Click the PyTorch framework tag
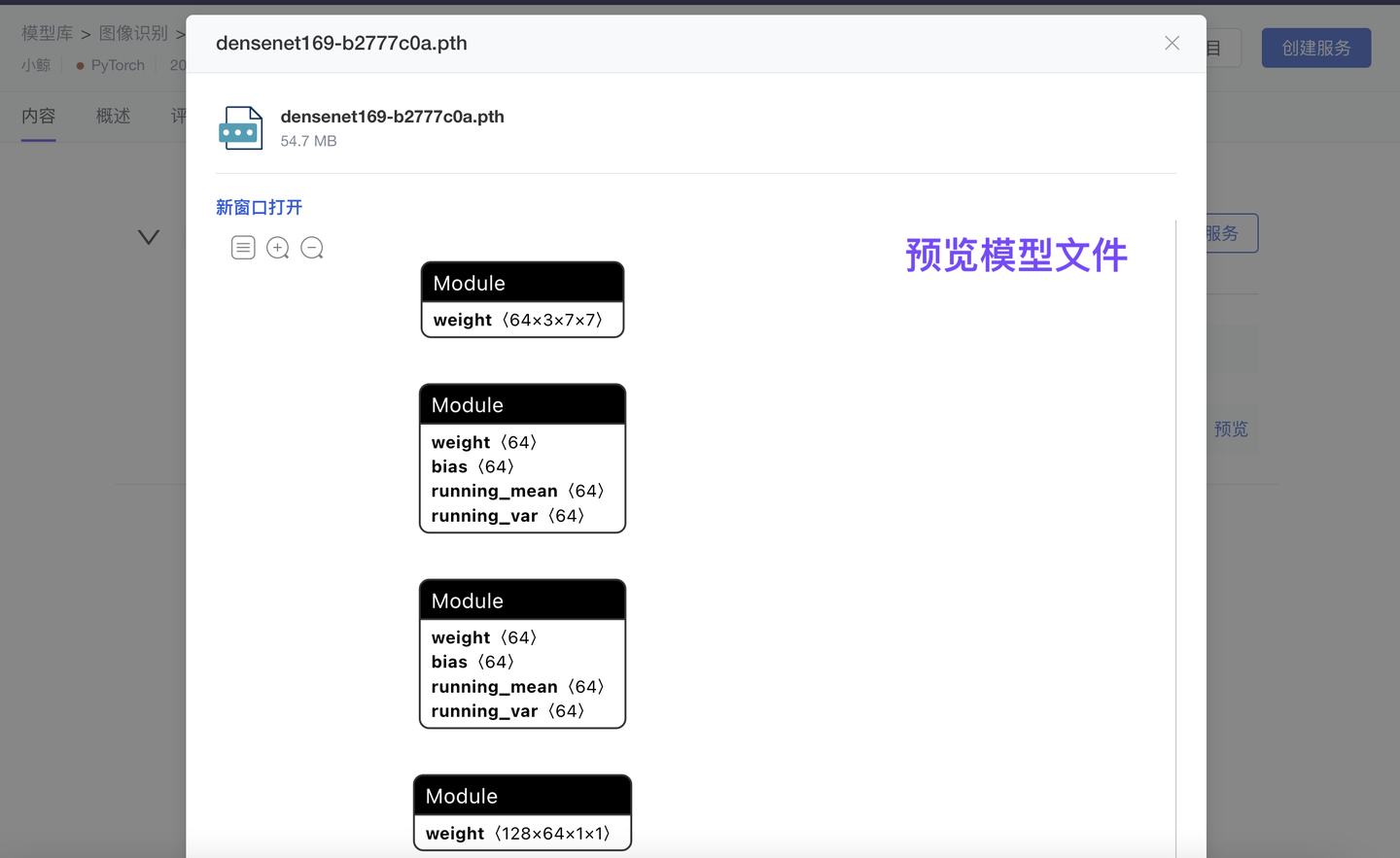This screenshot has width=1400, height=858. pyautogui.click(x=111, y=65)
